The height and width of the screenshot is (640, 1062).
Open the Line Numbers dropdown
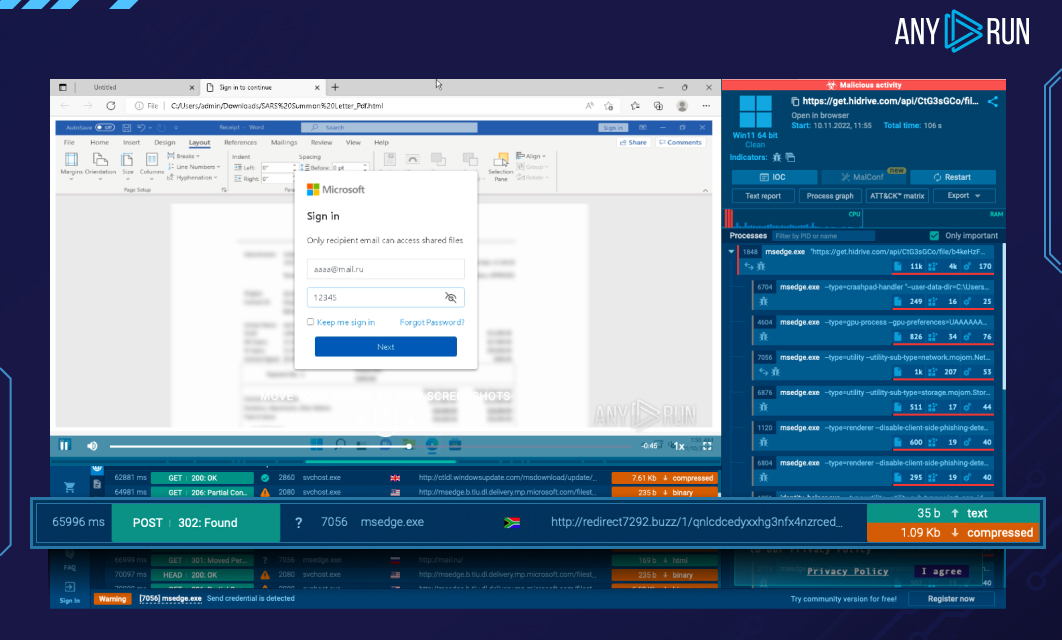pyautogui.click(x=194, y=167)
